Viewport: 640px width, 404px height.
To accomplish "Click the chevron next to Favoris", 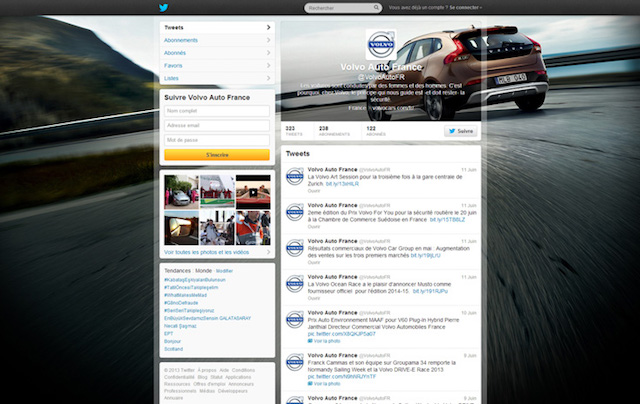I will [x=269, y=65].
